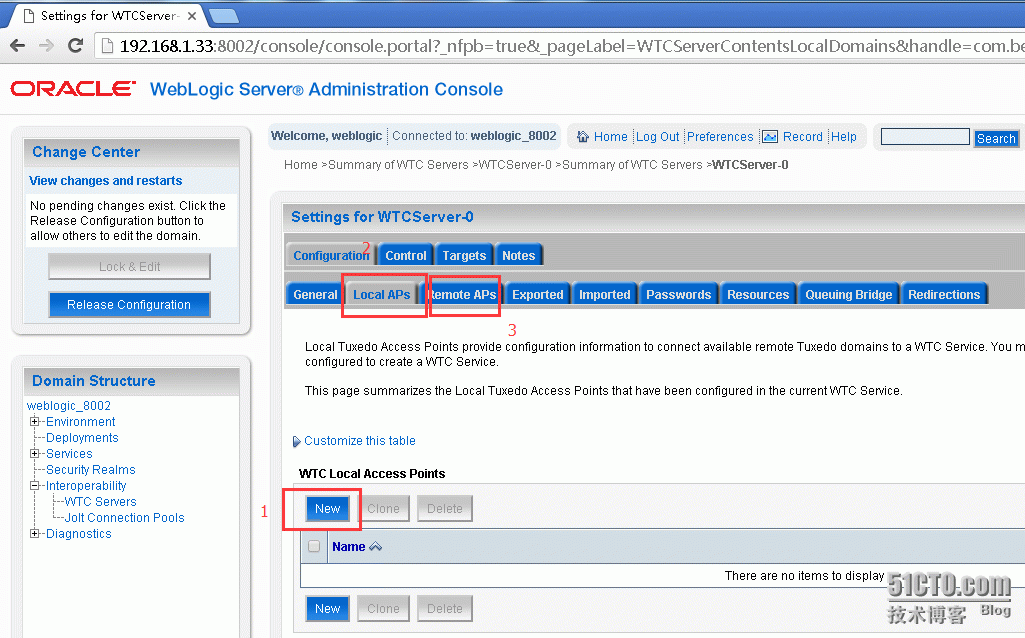This screenshot has height=638, width=1025.
Task: Open the Queuing Bridge sub-tab
Action: 849,295
